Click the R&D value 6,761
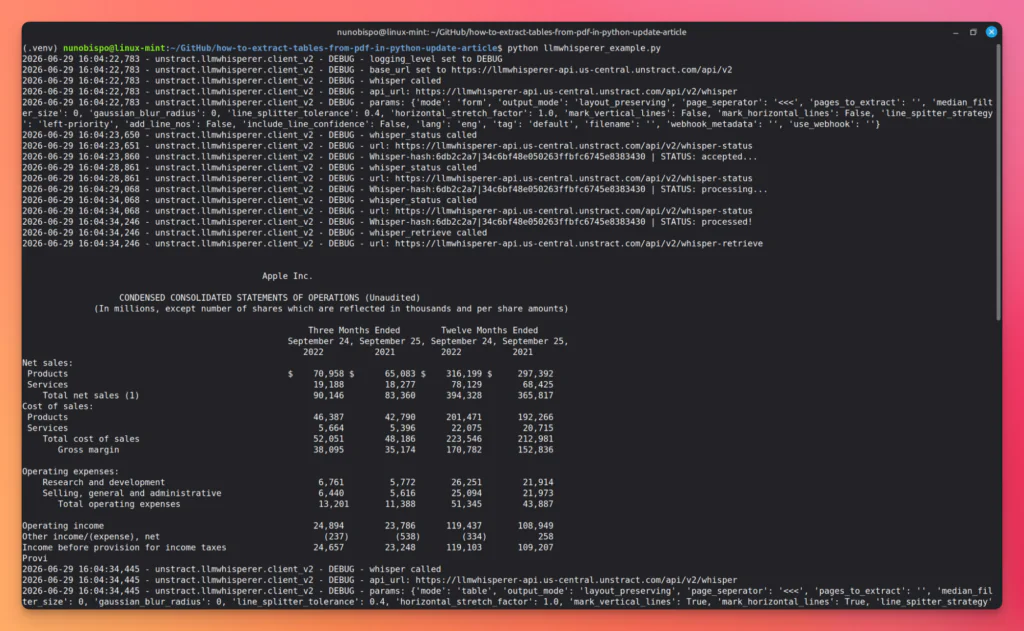Screen dimensions: 1024x631 pos(331,483)
